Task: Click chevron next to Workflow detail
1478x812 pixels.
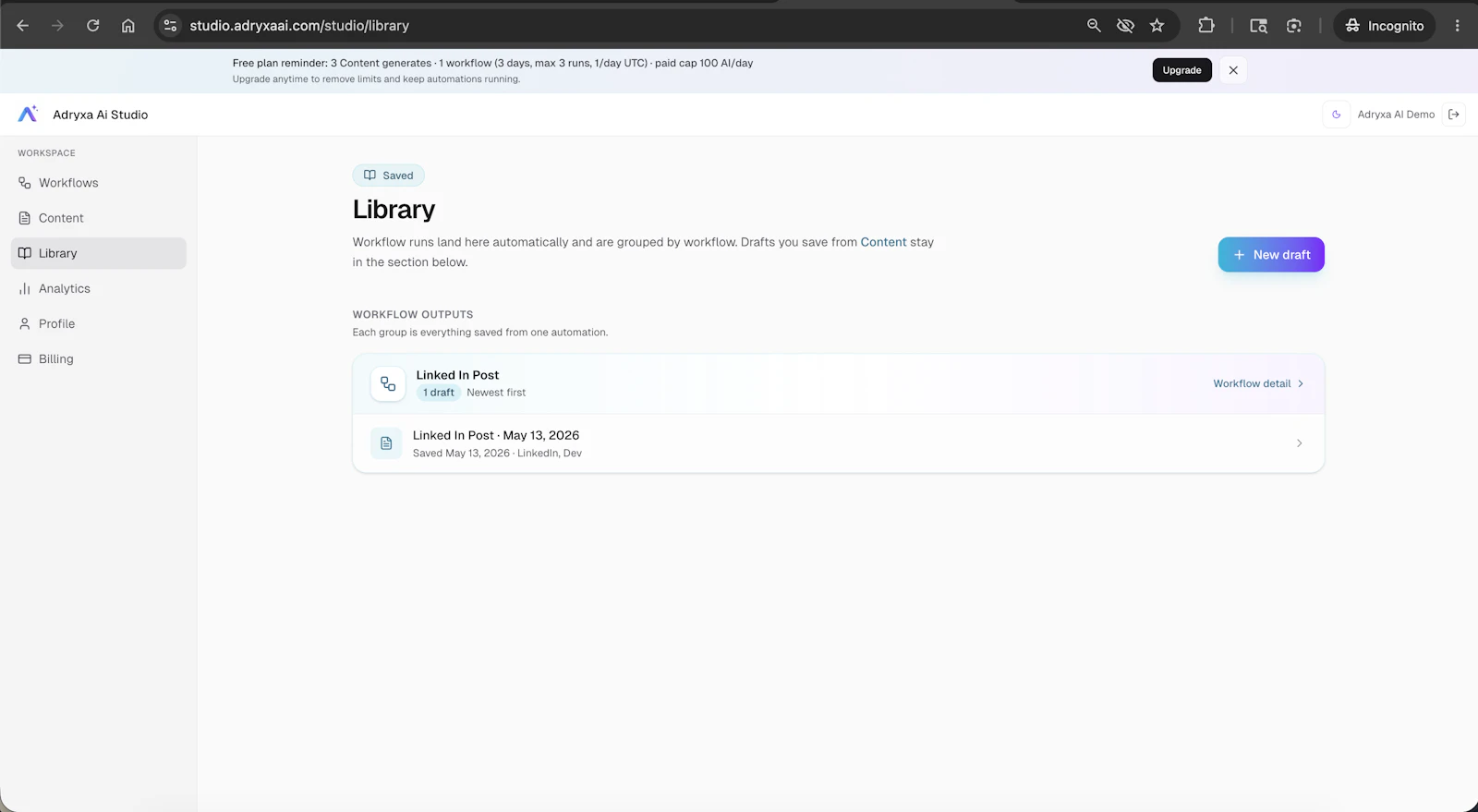Action: coord(1301,383)
